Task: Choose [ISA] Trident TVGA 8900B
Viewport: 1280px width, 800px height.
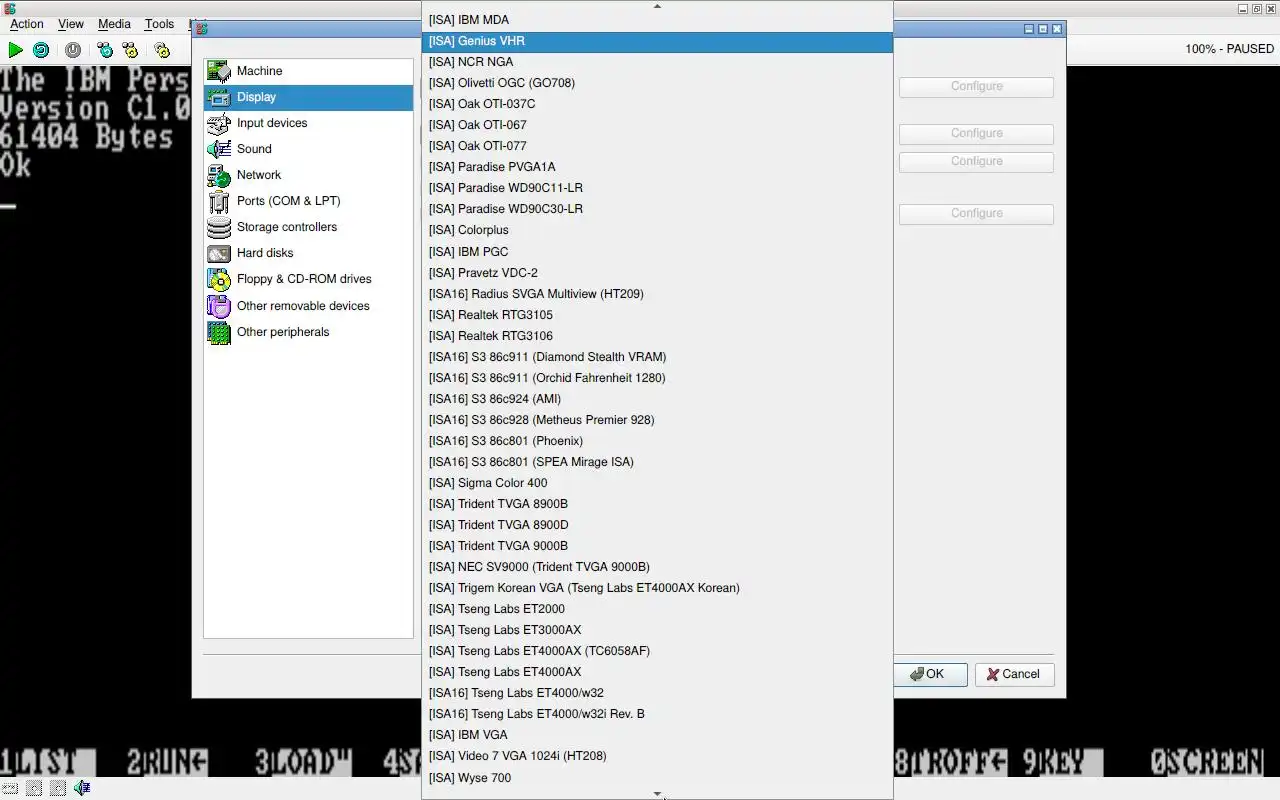Action: pos(657,504)
